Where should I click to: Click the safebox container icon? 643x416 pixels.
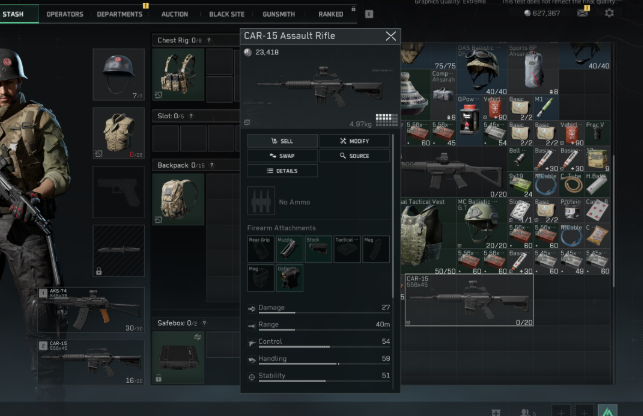[178, 353]
